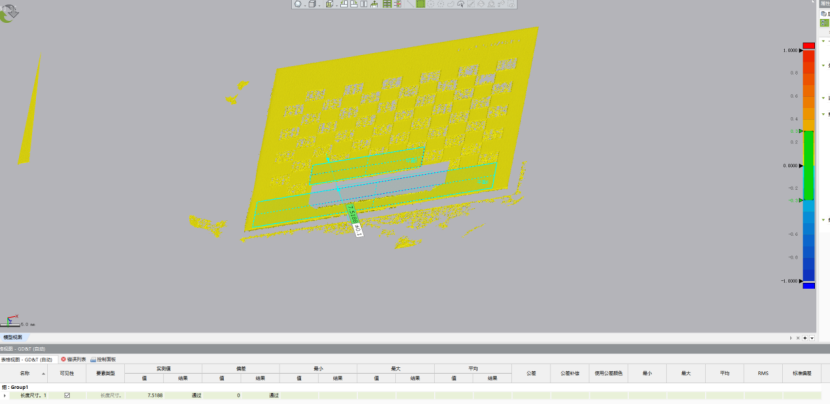Click the cube view icon in toolbar
Viewport: 831px width, 404px height.
click(x=312, y=4)
